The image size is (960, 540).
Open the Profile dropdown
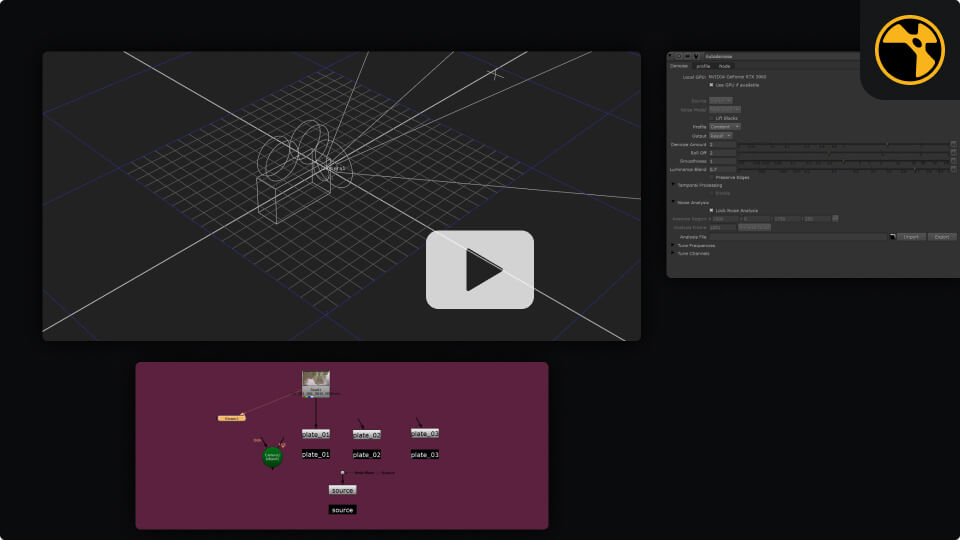tap(724, 127)
